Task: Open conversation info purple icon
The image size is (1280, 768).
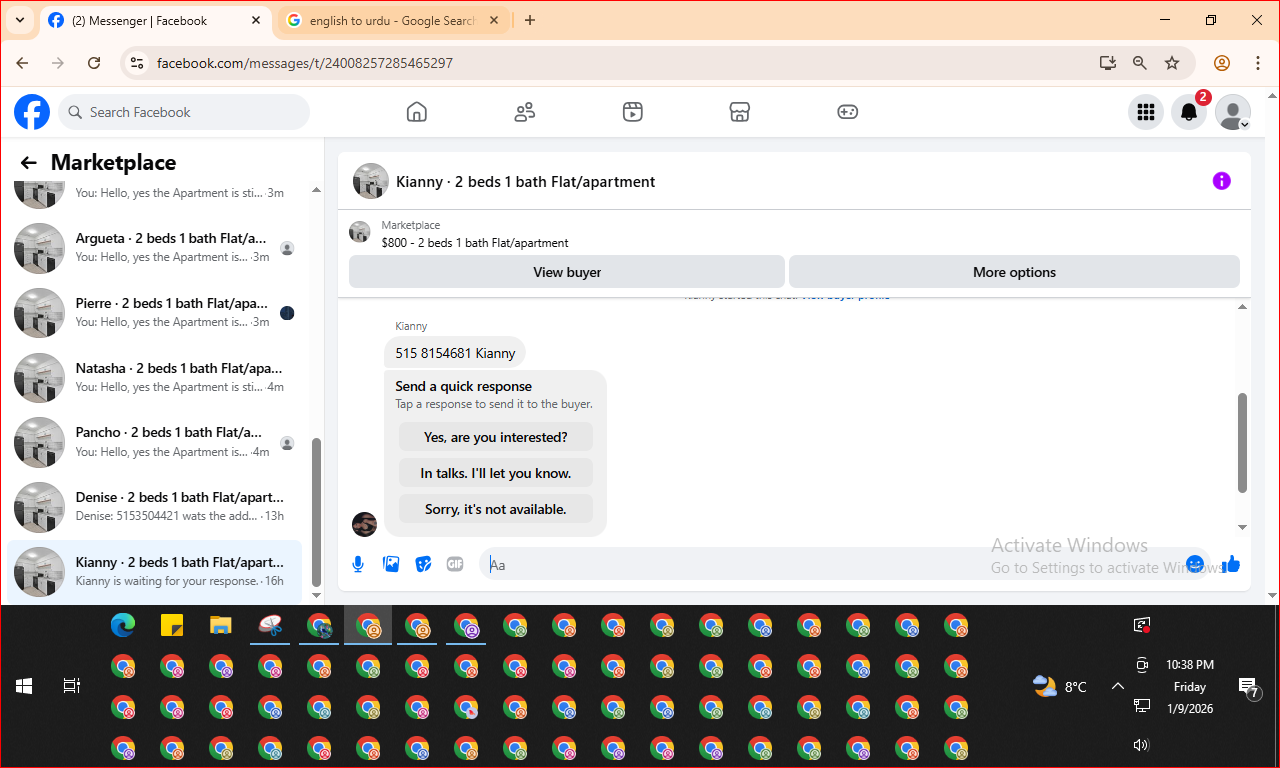Action: click(1221, 181)
